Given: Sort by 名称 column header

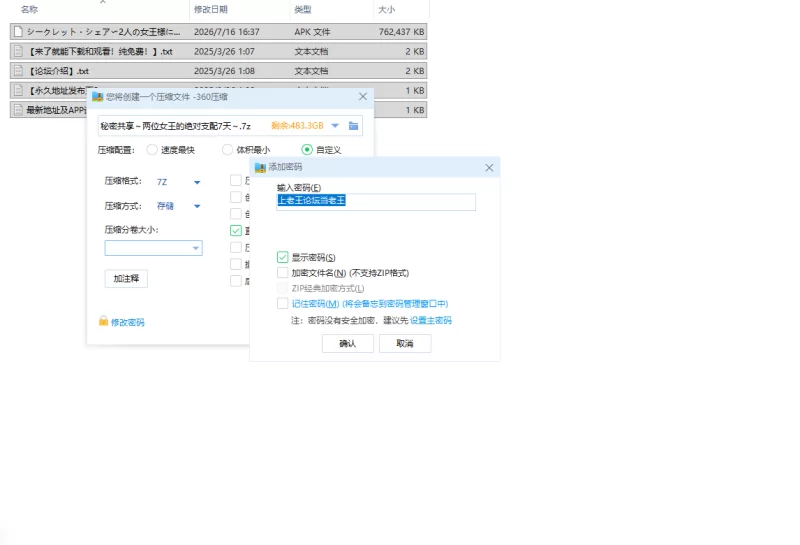Looking at the screenshot, I should click(30, 9).
